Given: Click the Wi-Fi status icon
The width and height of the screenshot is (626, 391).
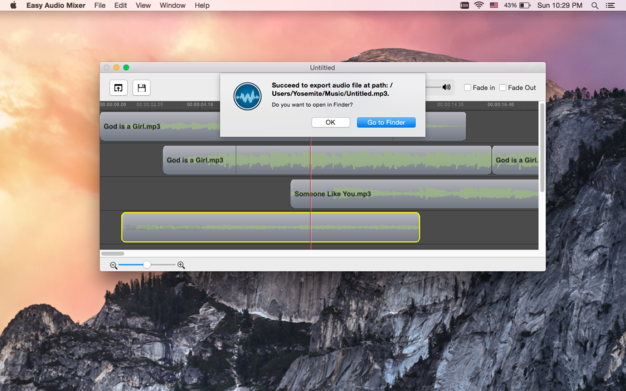Looking at the screenshot, I should tap(479, 5).
